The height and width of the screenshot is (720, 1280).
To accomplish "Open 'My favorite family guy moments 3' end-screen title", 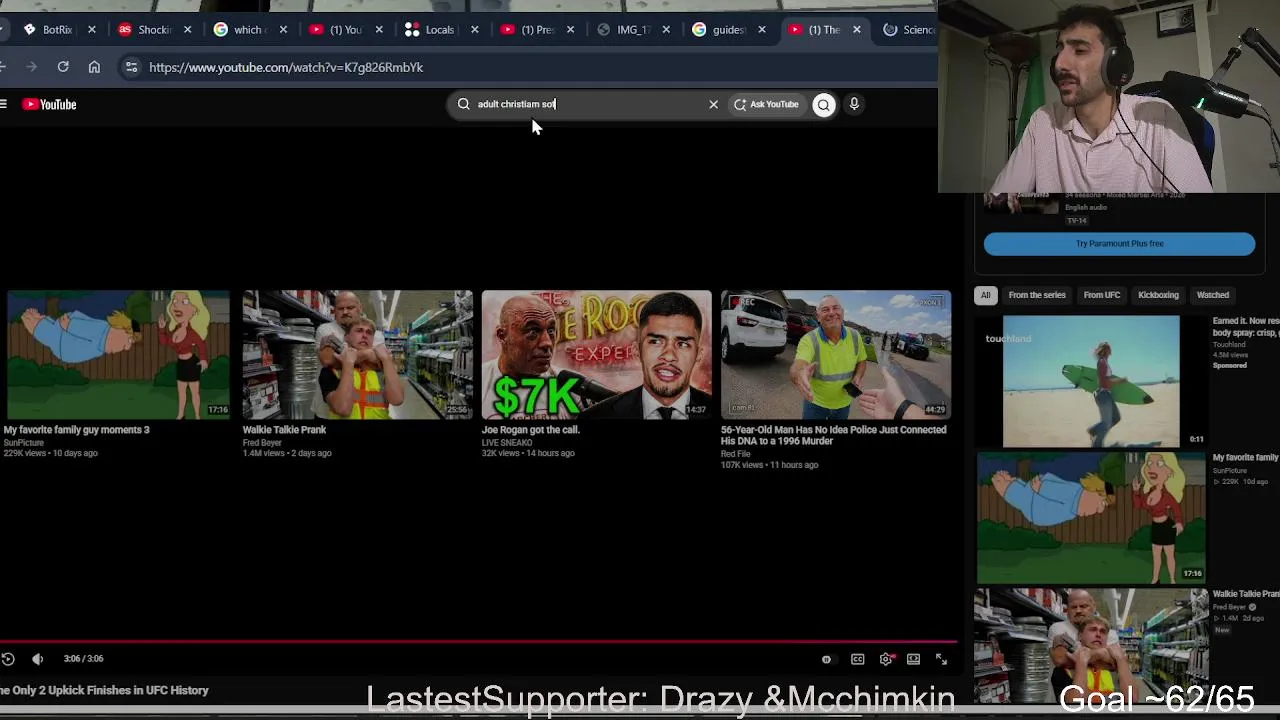I will tap(76, 430).
